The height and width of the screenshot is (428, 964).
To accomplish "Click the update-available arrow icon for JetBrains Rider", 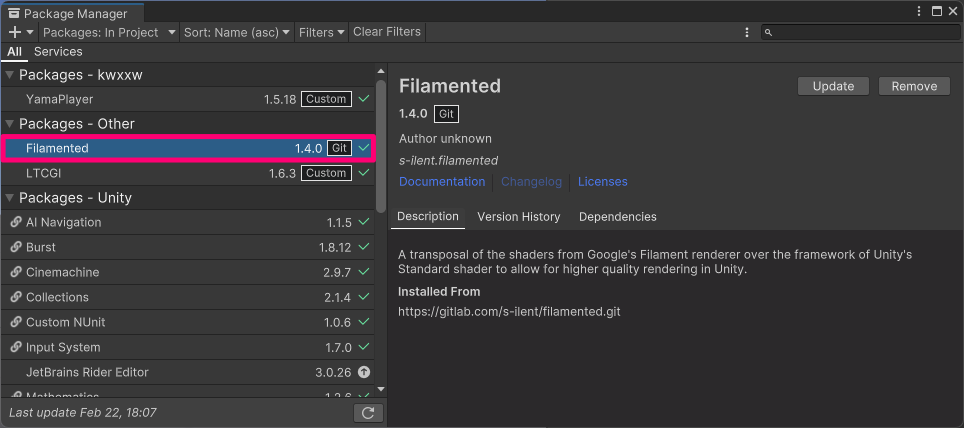I will [x=364, y=372].
